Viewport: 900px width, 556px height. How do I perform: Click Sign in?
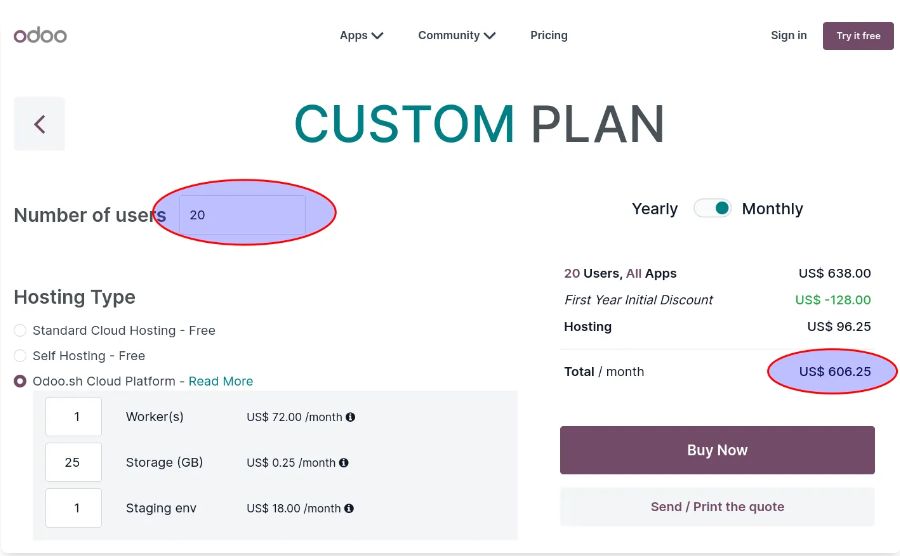789,36
